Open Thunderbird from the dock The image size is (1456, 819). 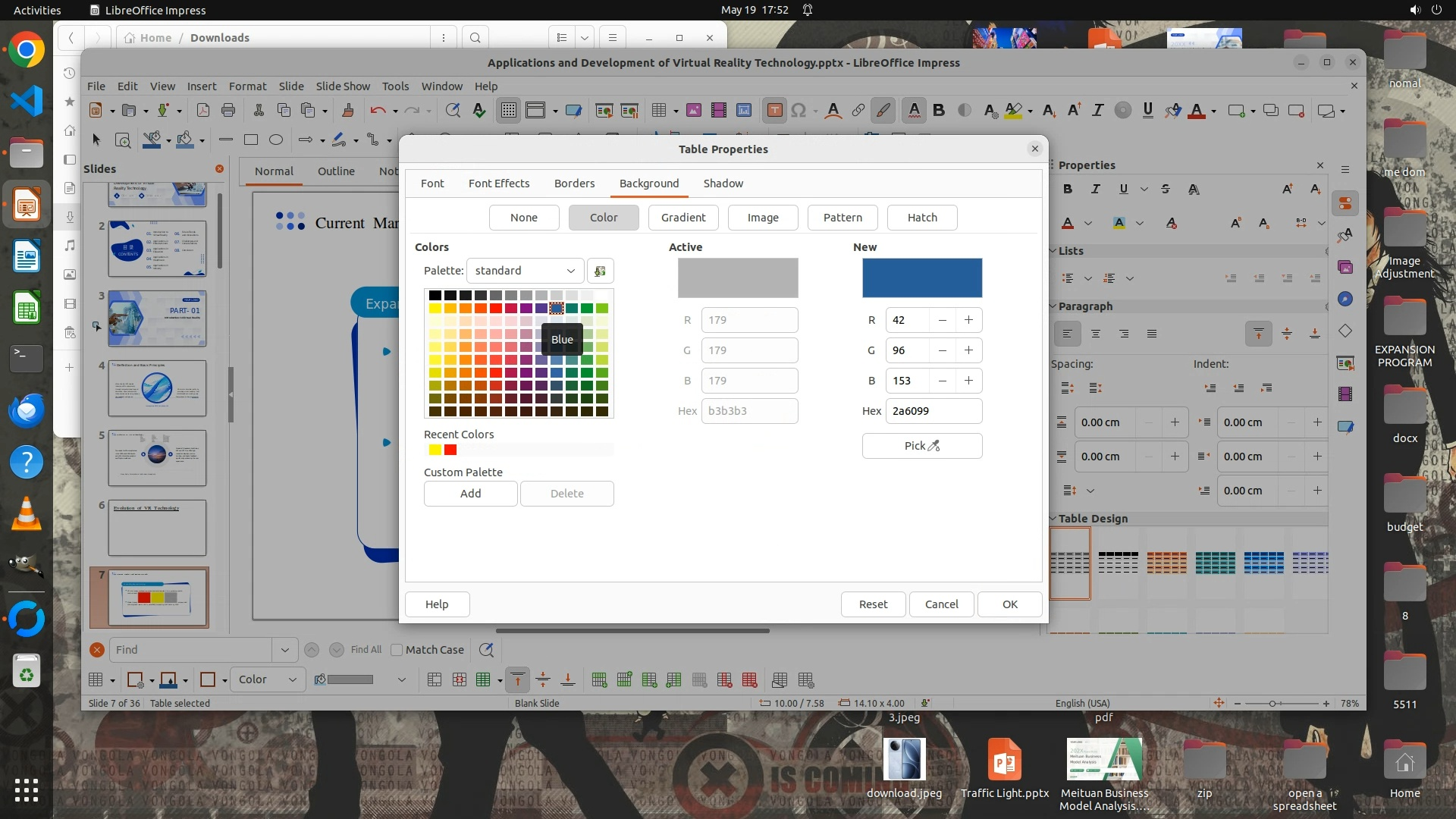[x=27, y=410]
